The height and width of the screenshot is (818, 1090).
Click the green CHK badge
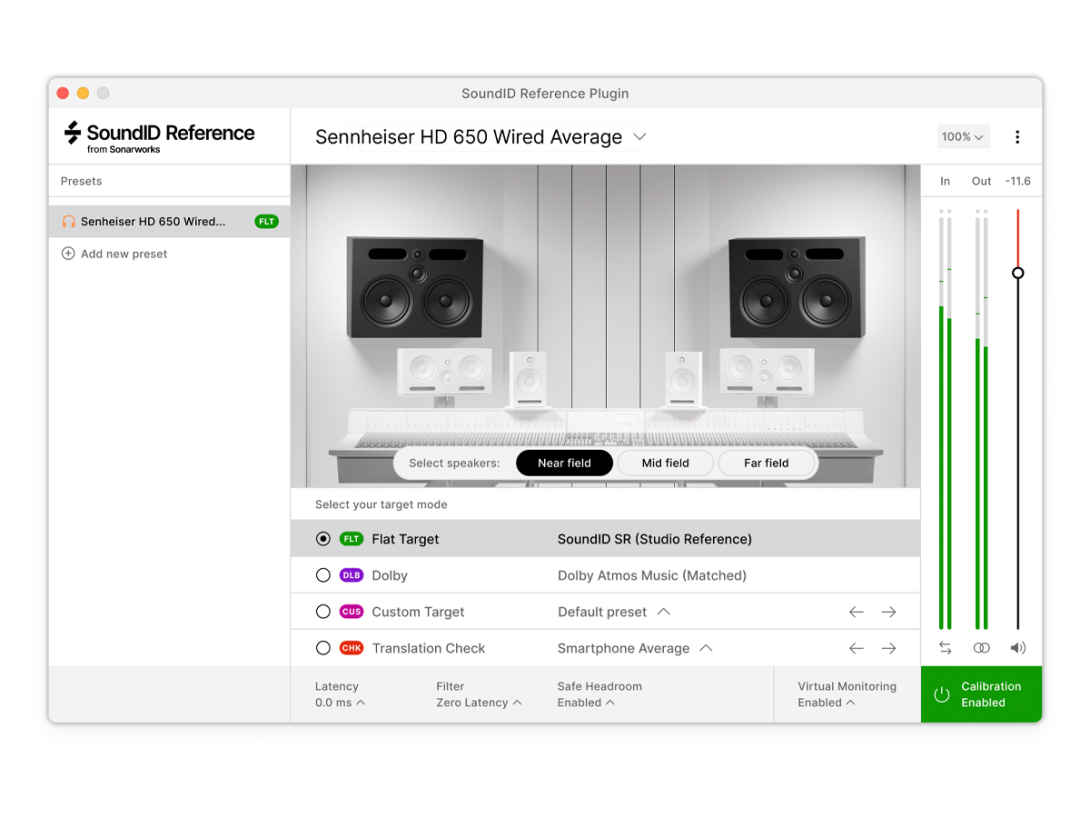click(352, 648)
